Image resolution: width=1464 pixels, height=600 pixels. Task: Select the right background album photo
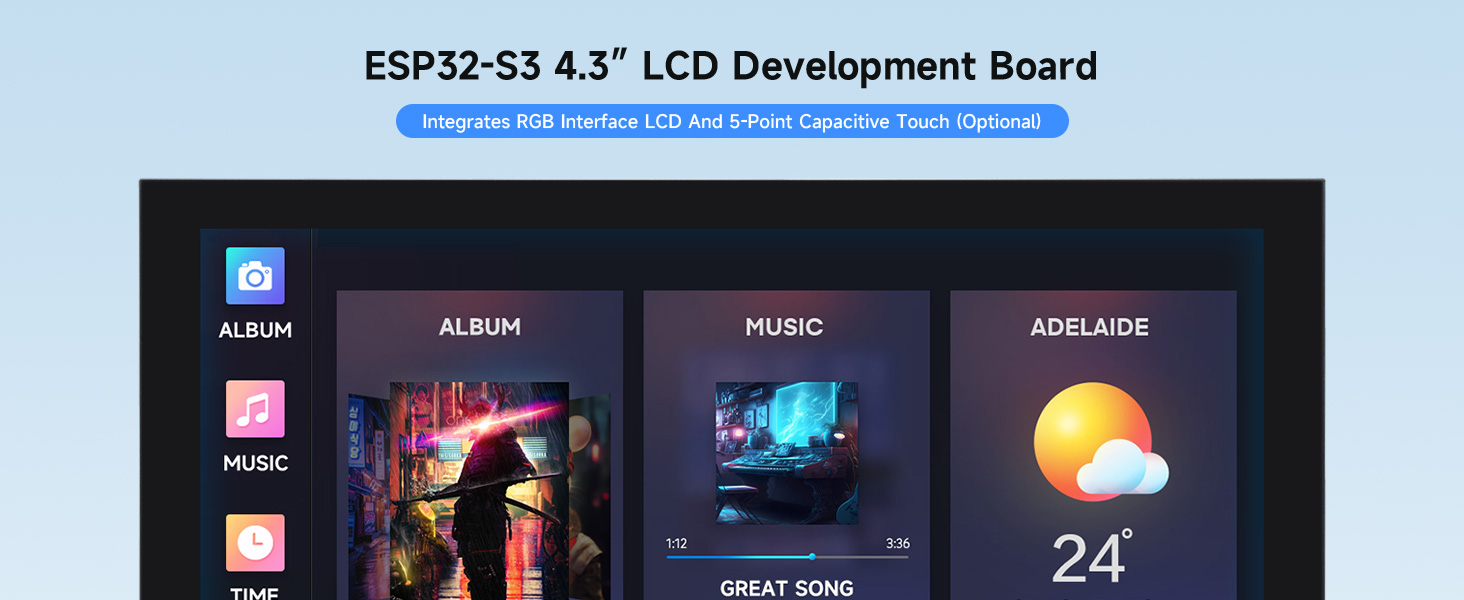coord(589,497)
